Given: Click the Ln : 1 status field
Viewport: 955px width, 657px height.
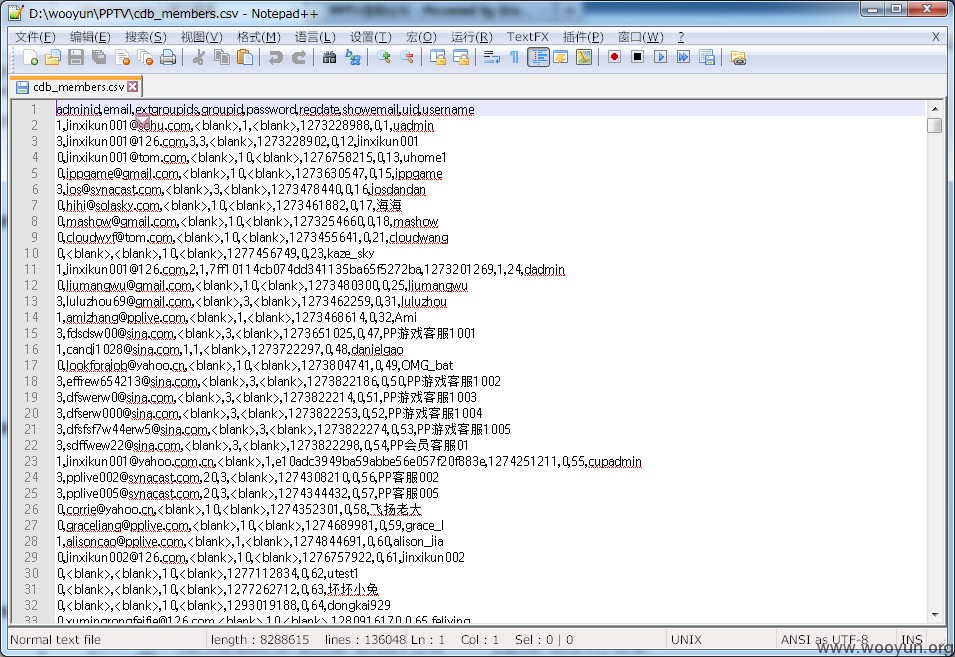Looking at the screenshot, I should pos(428,640).
